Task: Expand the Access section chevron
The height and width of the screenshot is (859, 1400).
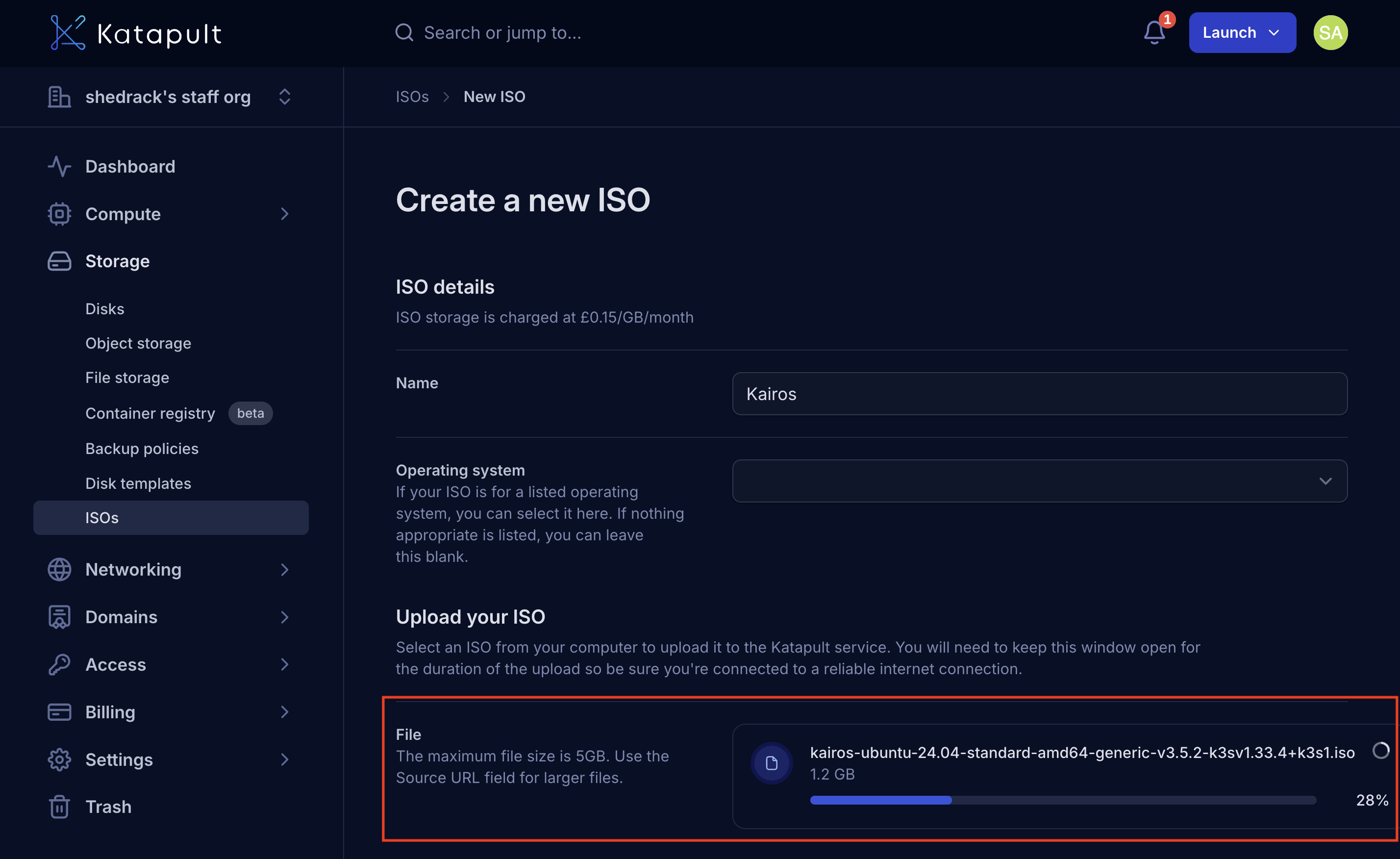Action: click(x=285, y=665)
